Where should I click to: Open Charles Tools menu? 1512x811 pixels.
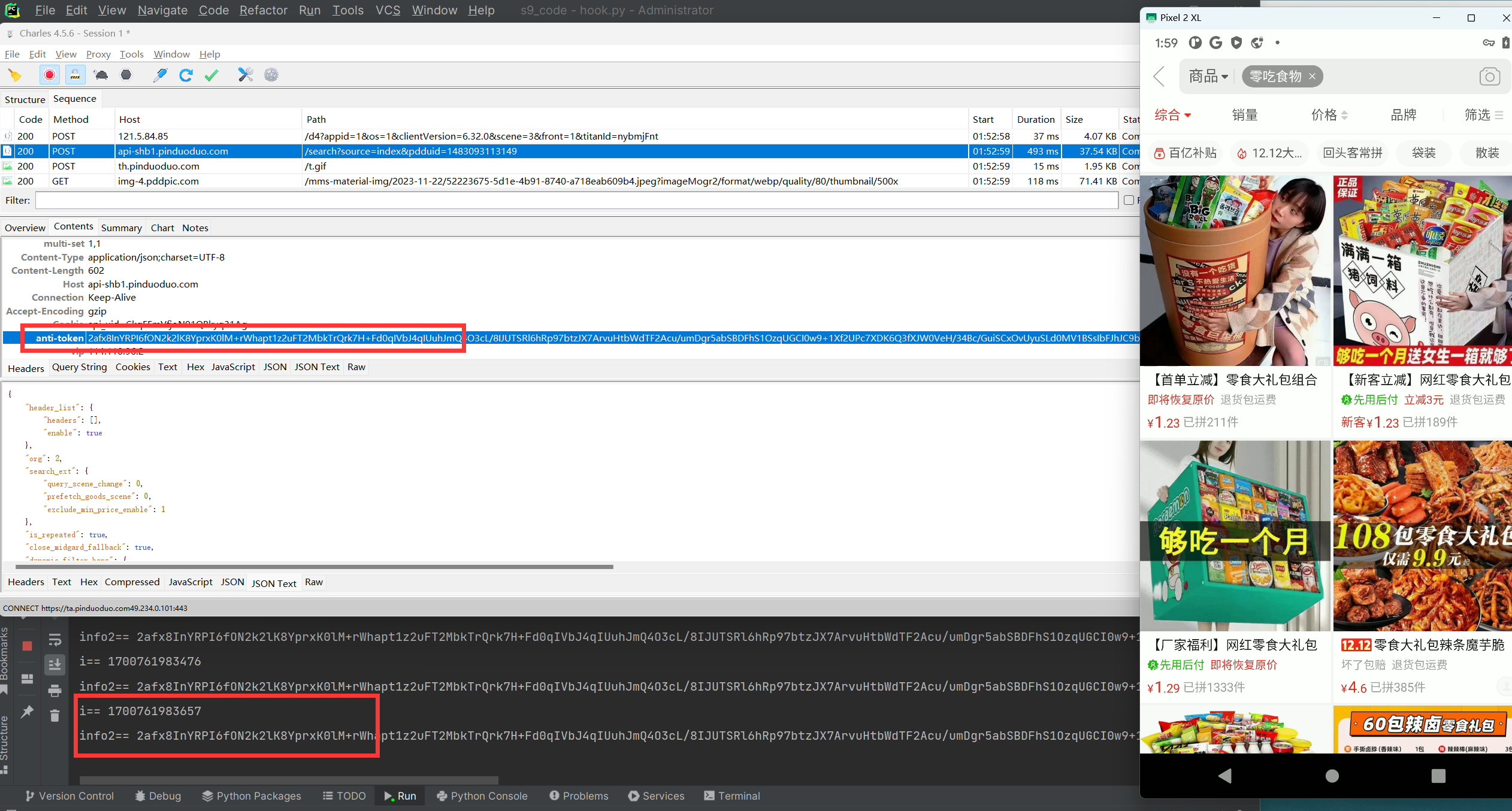(131, 54)
